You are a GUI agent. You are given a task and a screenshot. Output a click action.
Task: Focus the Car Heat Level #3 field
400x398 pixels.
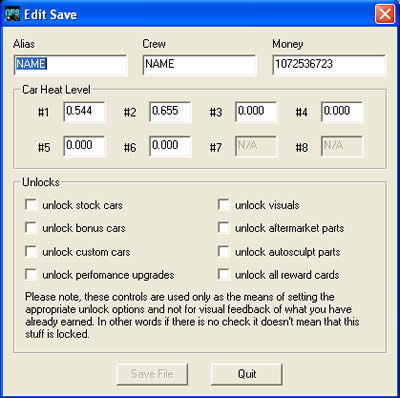(x=256, y=112)
